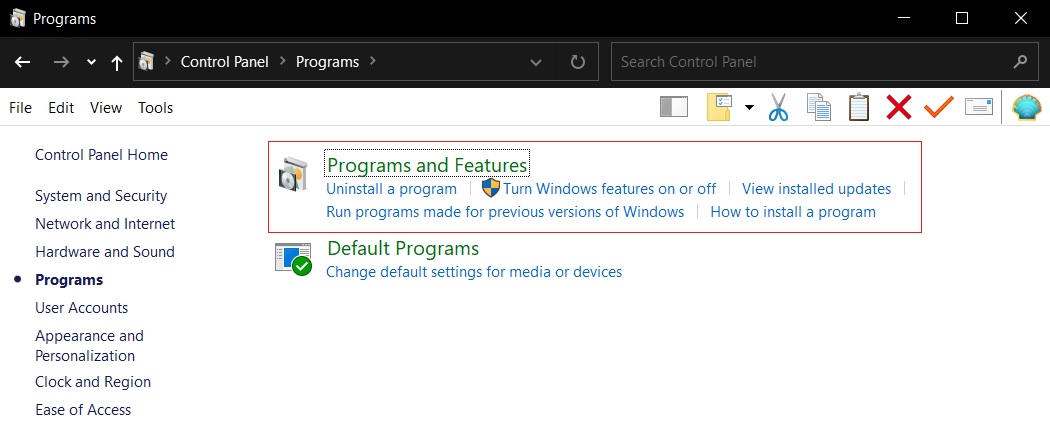This screenshot has height=423, width=1050.
Task: Close the Programs window
Action: (1021, 19)
